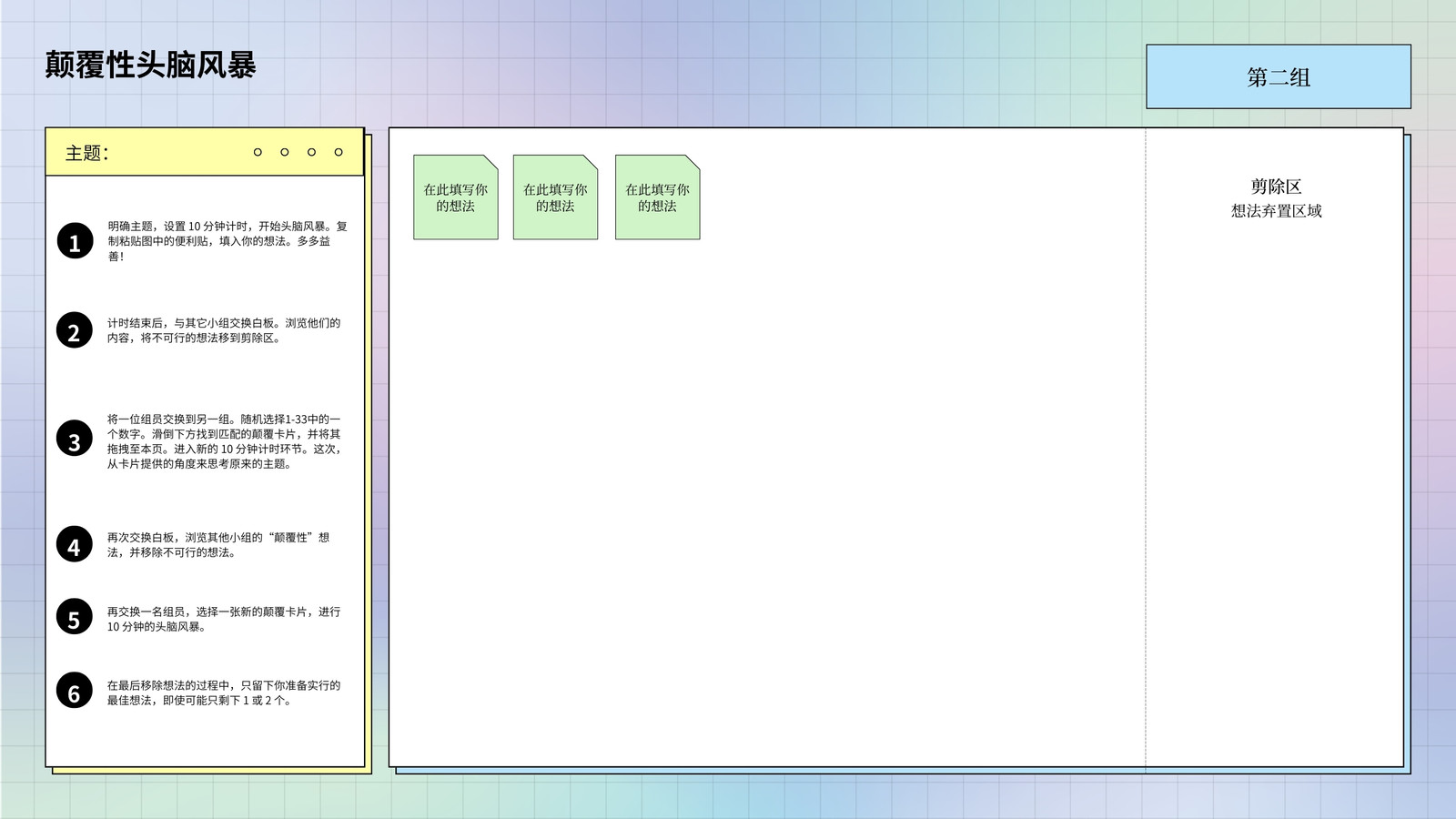Click the 剪除区 heading
Viewport: 1456px width, 819px height.
tap(1276, 187)
